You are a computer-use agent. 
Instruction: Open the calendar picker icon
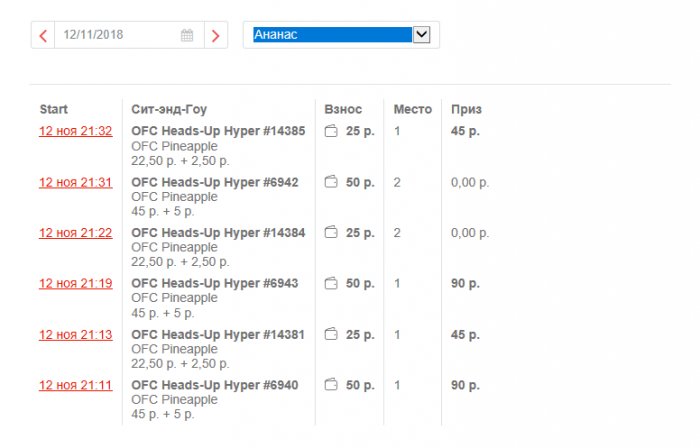[187, 35]
